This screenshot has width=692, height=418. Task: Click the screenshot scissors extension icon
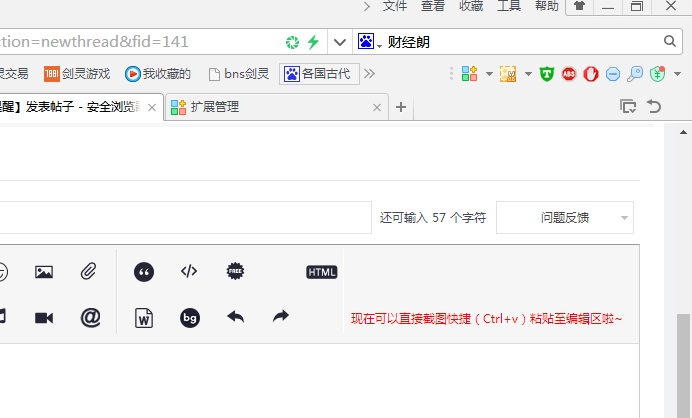pos(508,74)
